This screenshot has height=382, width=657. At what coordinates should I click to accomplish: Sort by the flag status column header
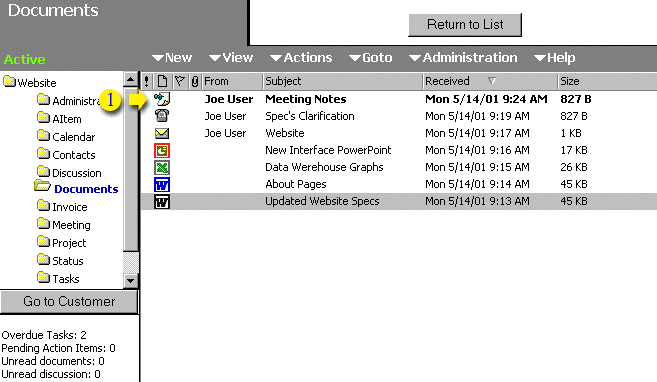pyautogui.click(x=180, y=81)
